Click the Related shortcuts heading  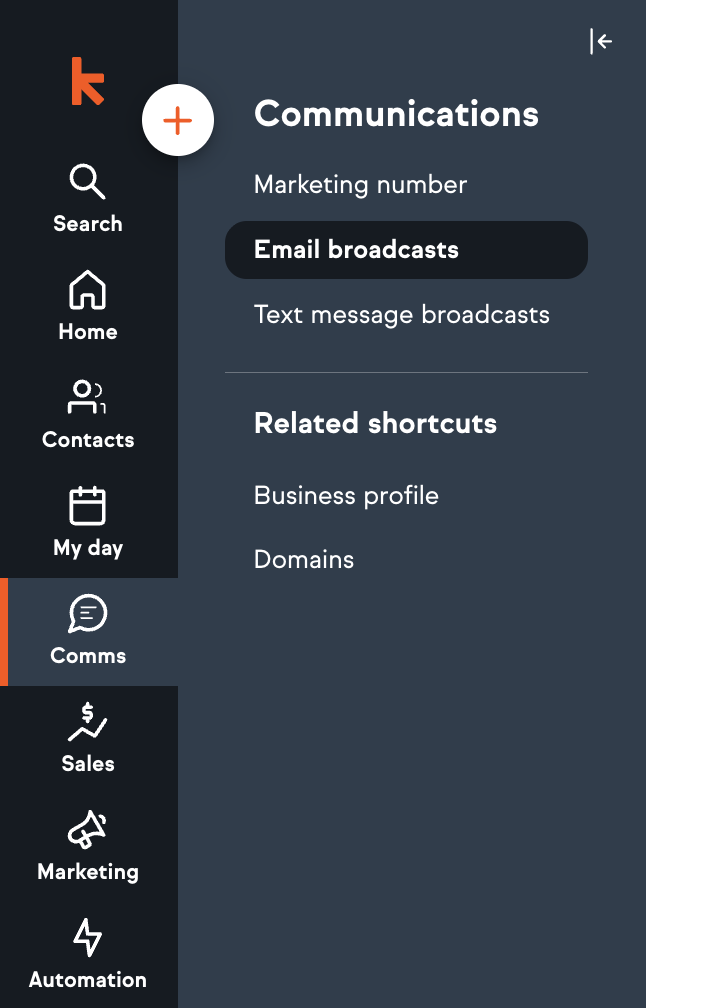pyautogui.click(x=375, y=423)
